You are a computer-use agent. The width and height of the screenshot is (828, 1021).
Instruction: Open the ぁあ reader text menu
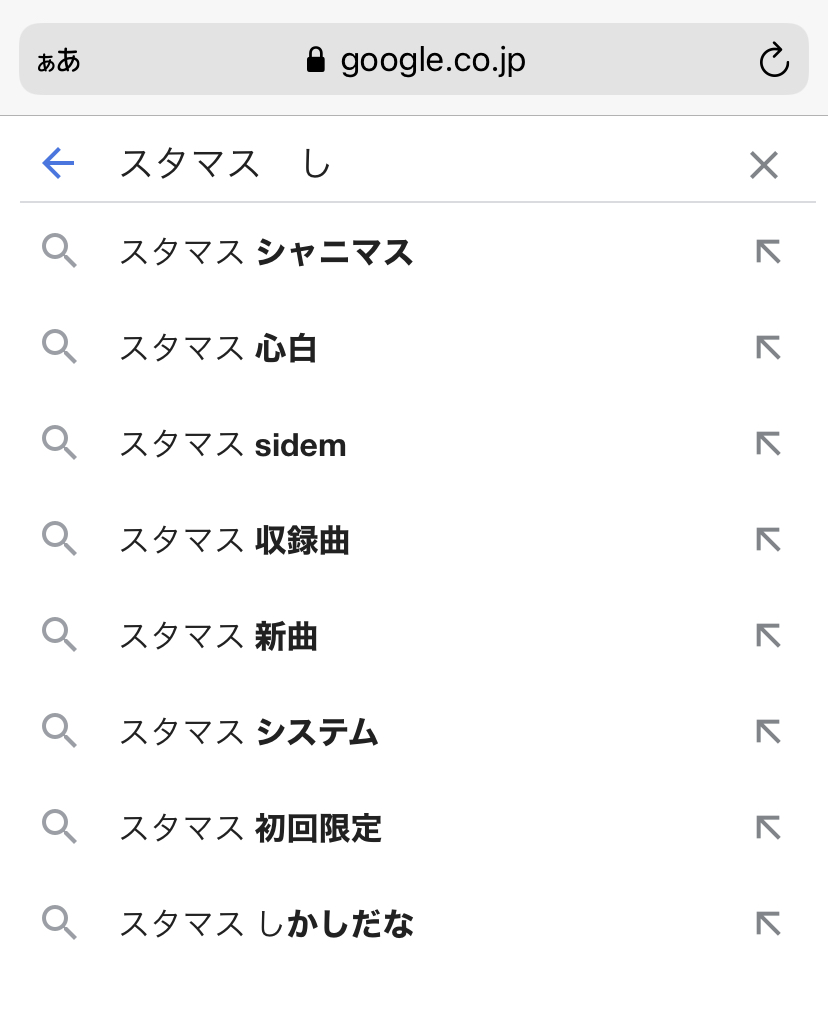click(59, 61)
